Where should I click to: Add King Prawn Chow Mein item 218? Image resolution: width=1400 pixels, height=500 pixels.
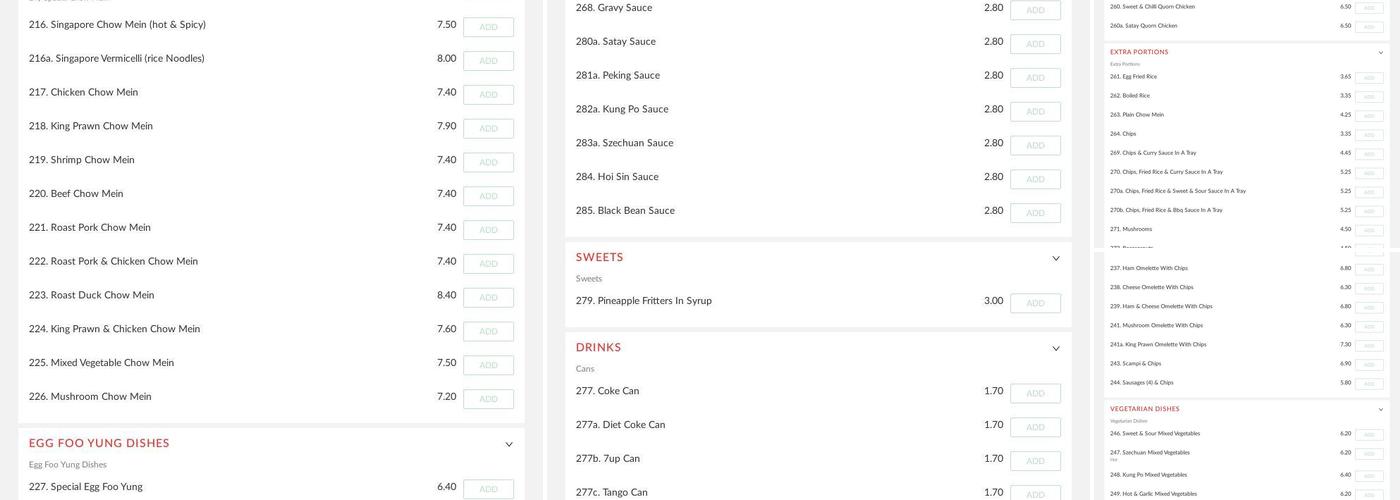pyautogui.click(x=488, y=129)
